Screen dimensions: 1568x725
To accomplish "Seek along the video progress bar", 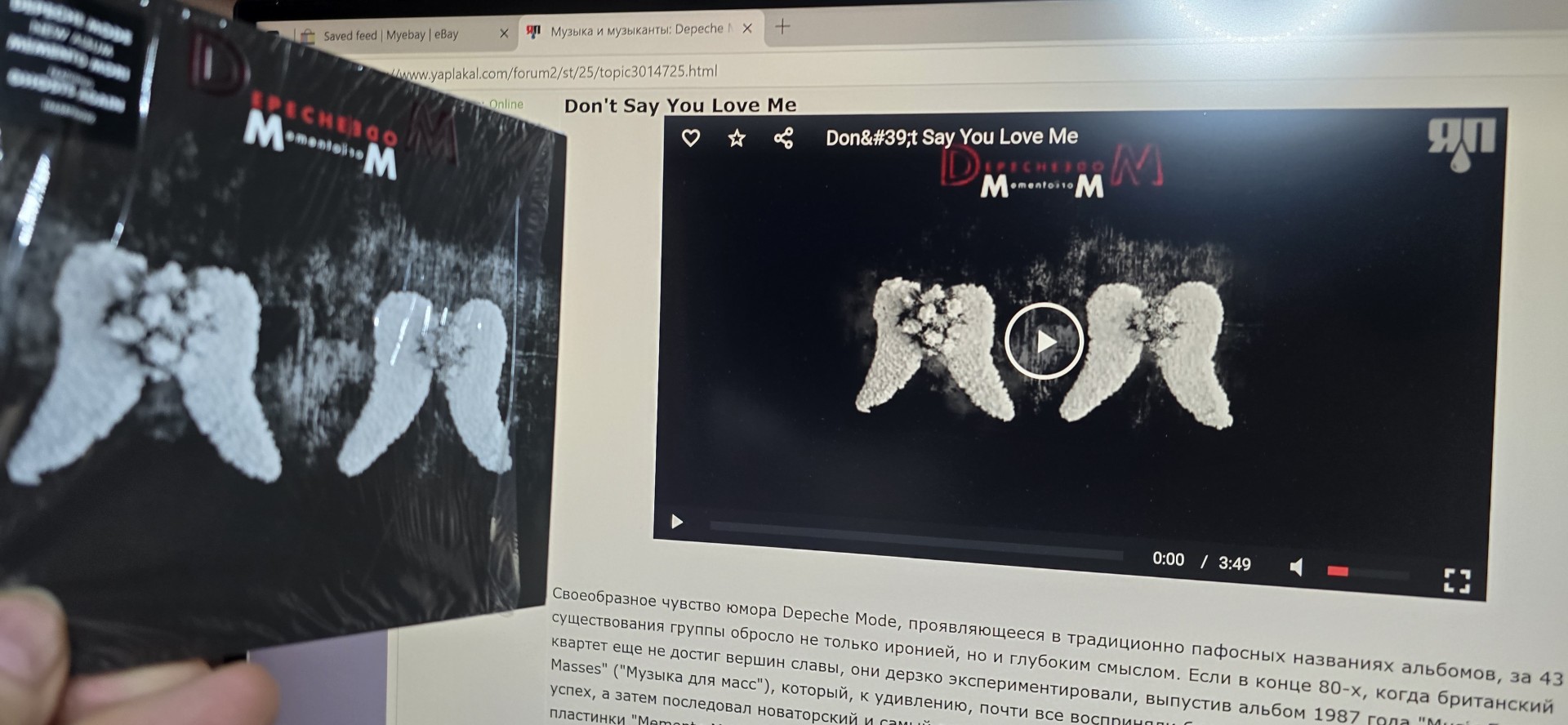I will click(x=916, y=540).
